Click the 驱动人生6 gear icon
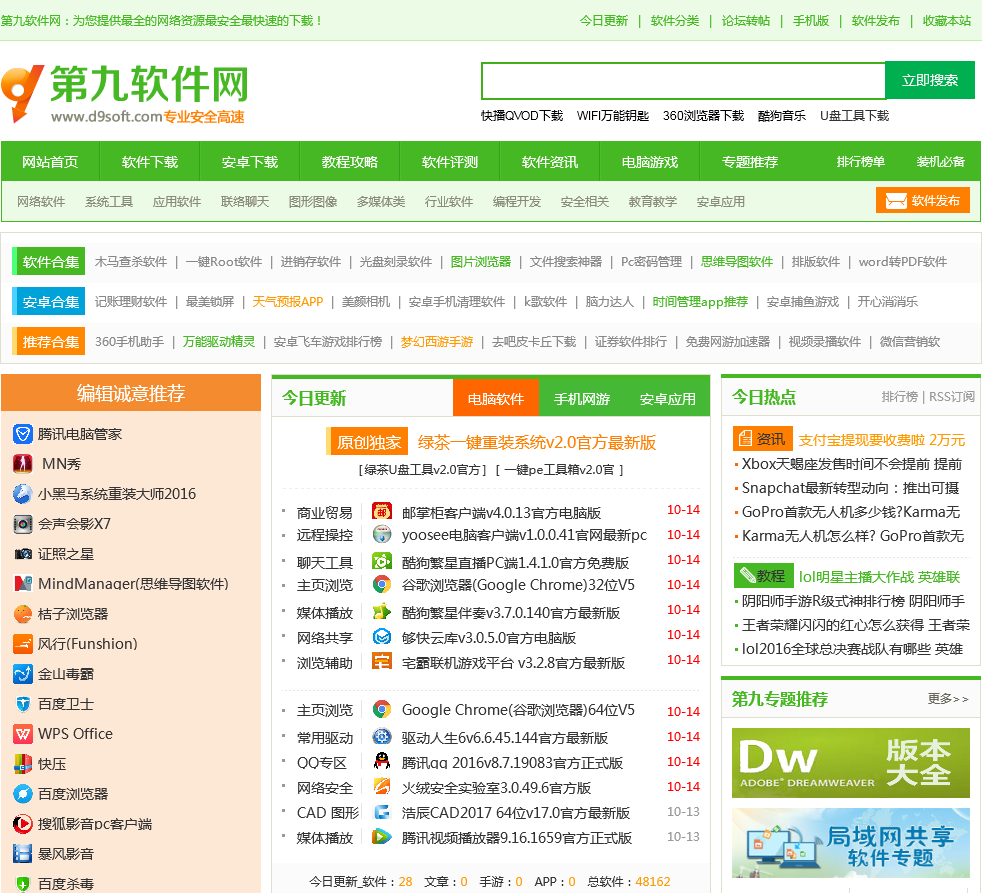Viewport: 982px width, 893px height. (381, 736)
